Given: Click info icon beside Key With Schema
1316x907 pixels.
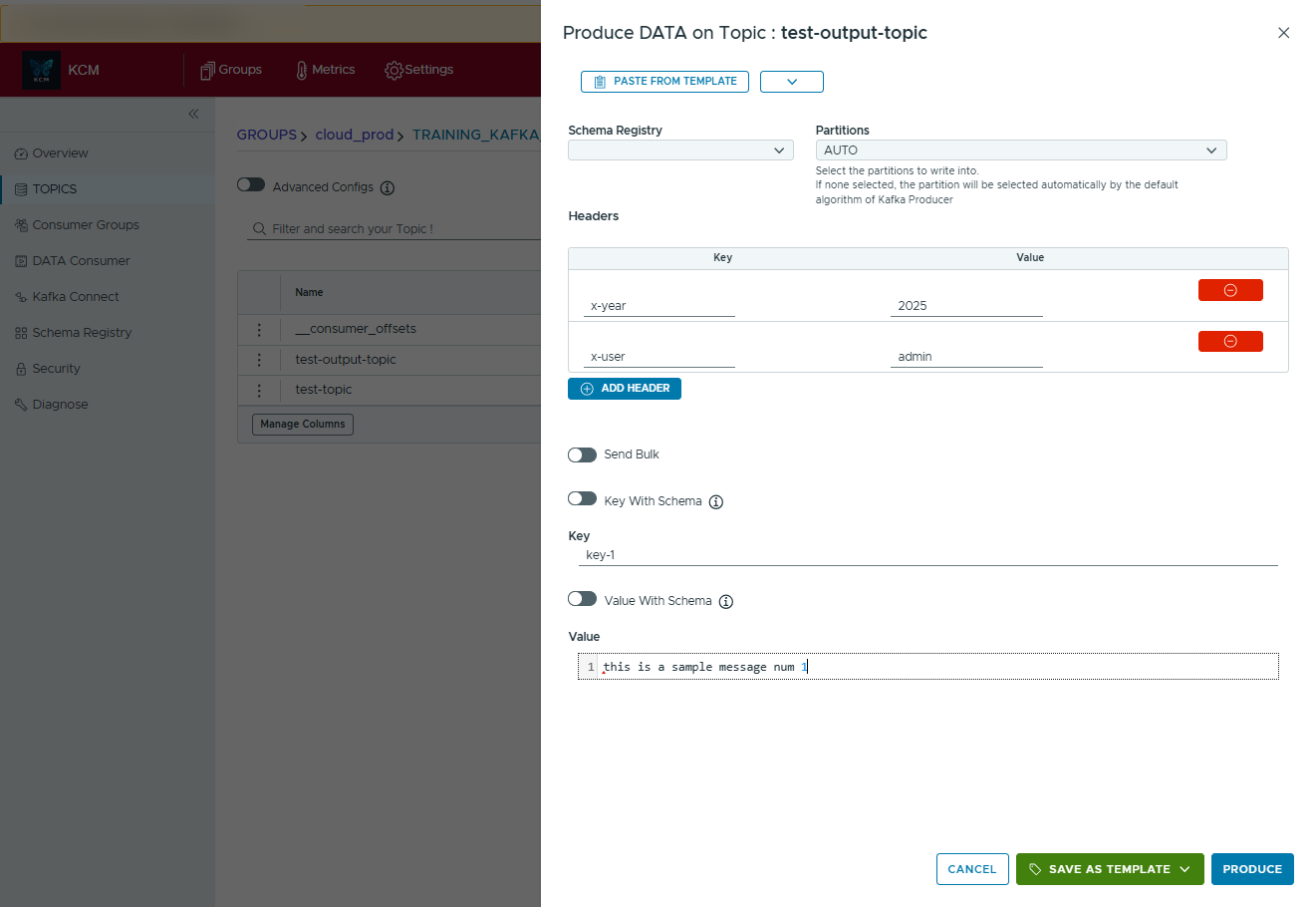Looking at the screenshot, I should click(x=715, y=502).
